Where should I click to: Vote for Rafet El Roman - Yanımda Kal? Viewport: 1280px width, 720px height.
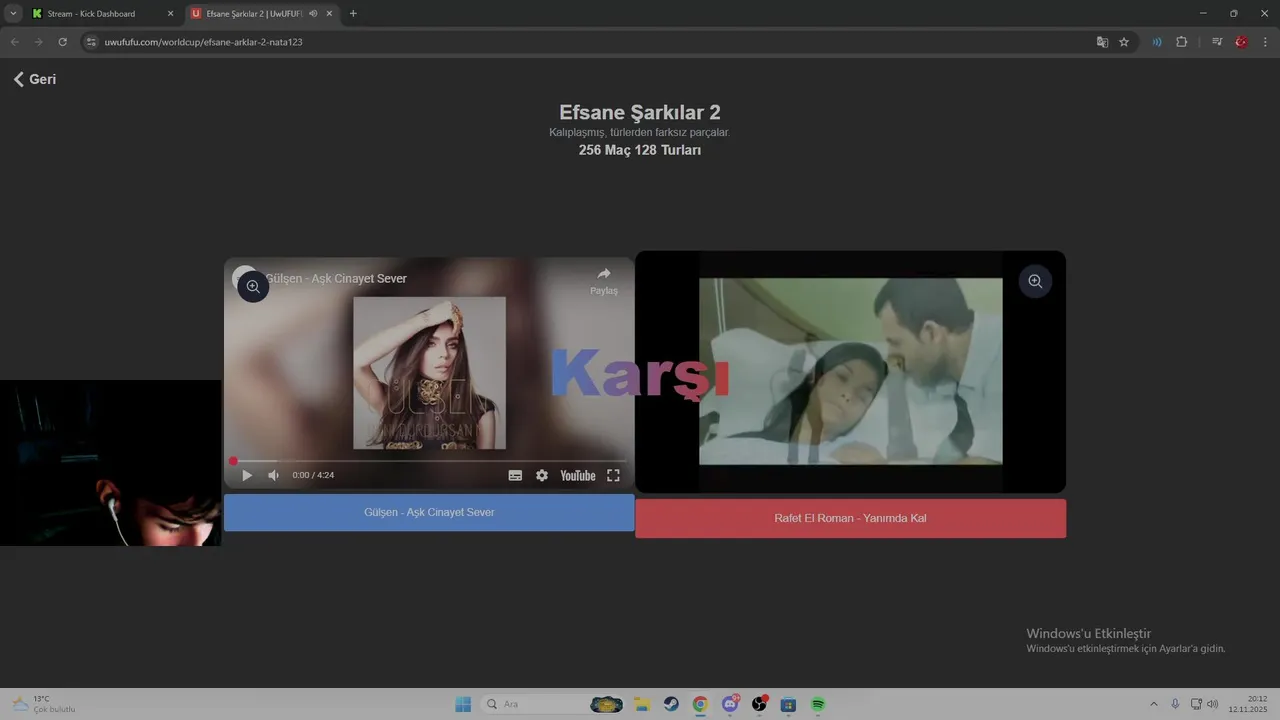click(850, 518)
